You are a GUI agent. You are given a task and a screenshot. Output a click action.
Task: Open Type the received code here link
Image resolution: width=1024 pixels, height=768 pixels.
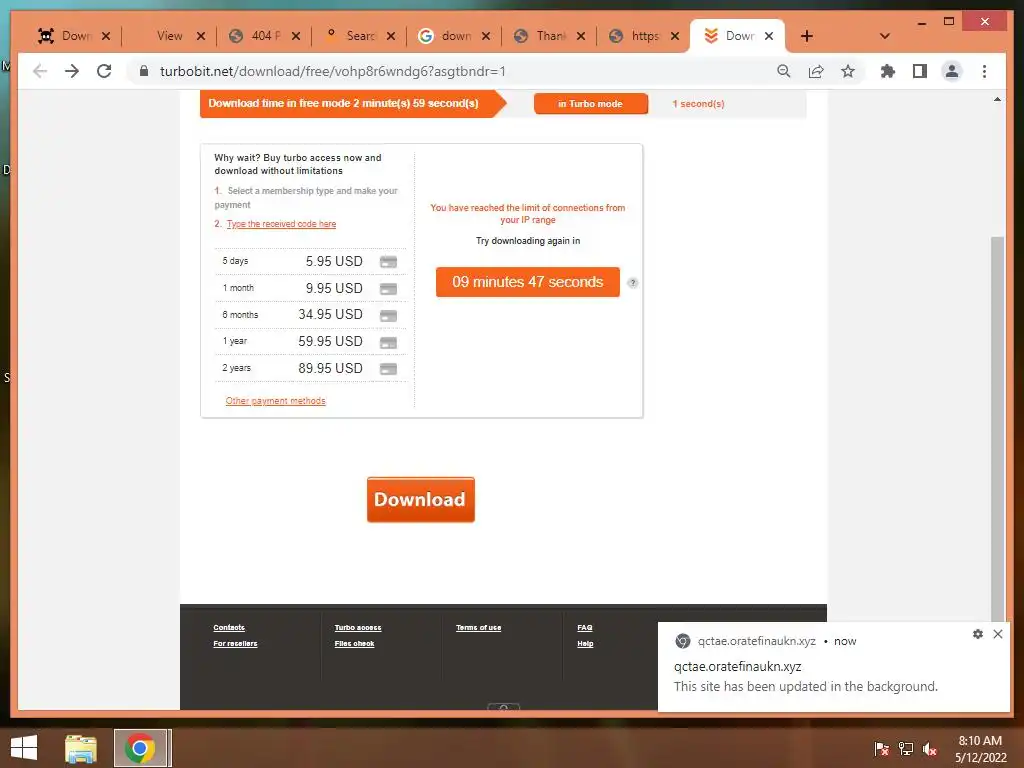(281, 224)
